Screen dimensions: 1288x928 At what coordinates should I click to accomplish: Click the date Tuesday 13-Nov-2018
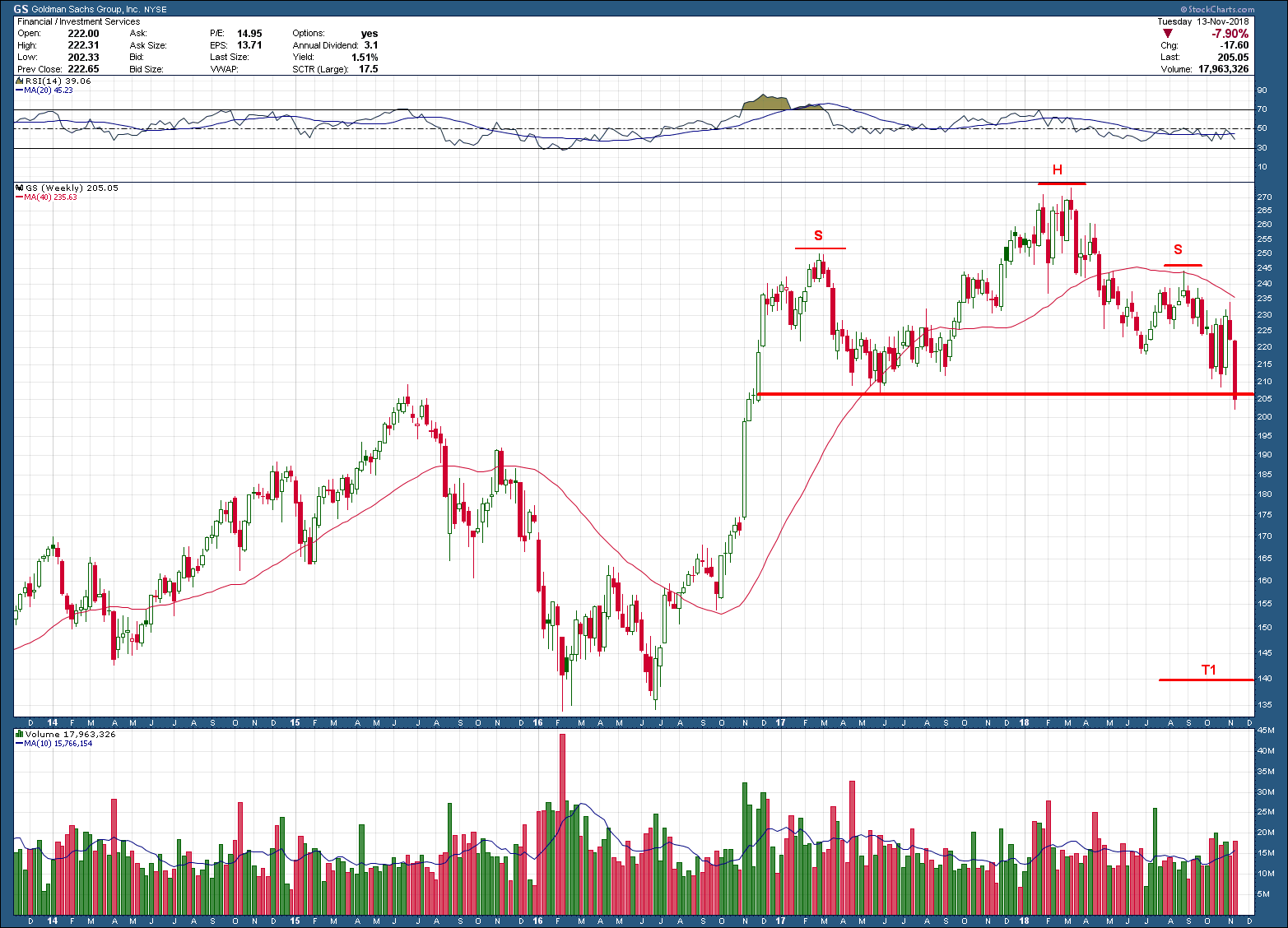click(1203, 21)
